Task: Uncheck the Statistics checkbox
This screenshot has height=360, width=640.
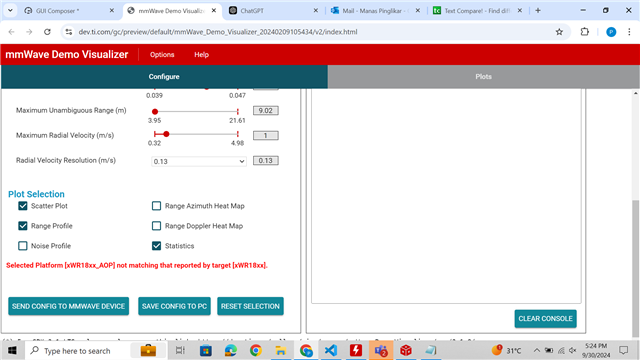Action: (x=156, y=246)
